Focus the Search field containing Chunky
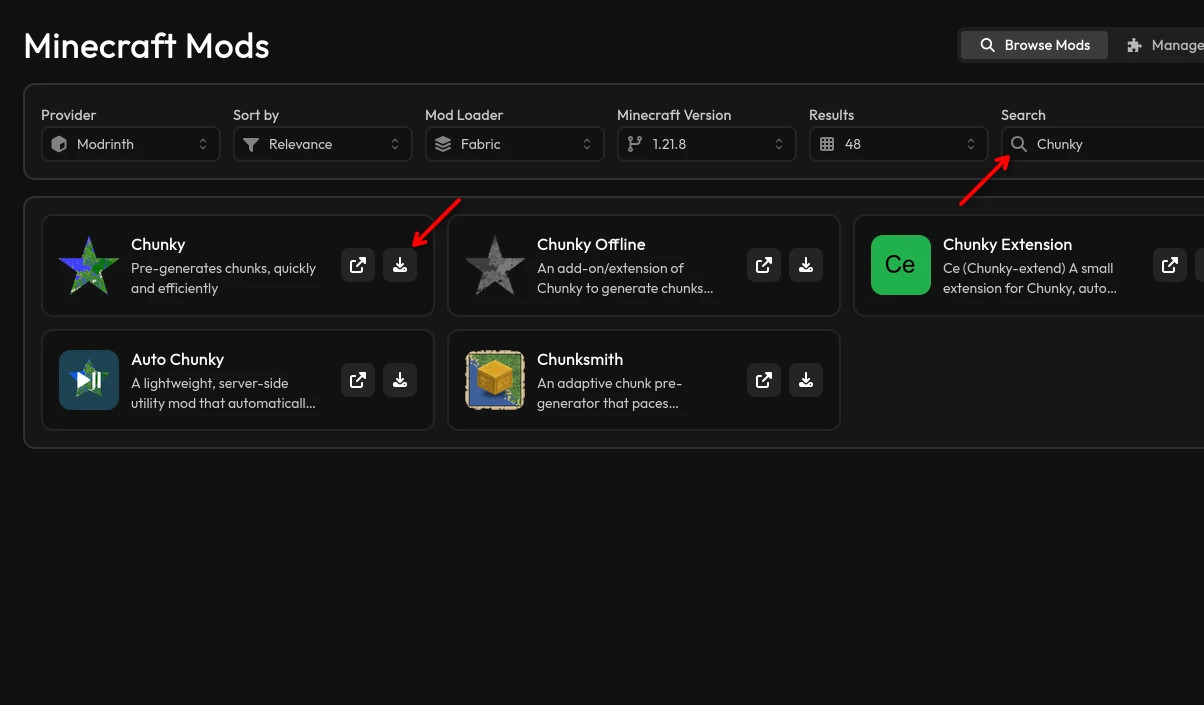 [x=1103, y=144]
